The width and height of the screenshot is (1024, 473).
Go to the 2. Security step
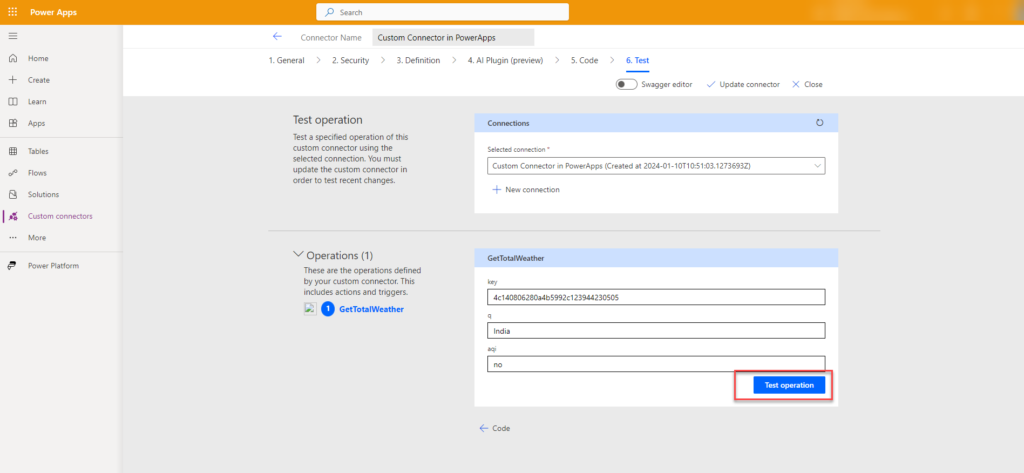pos(350,60)
